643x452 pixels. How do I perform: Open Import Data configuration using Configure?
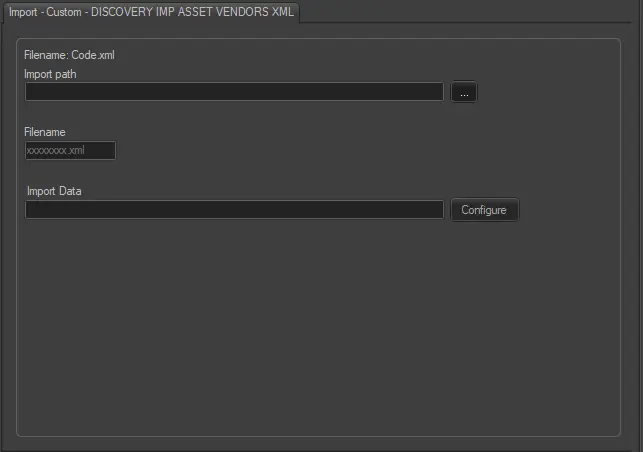(484, 210)
